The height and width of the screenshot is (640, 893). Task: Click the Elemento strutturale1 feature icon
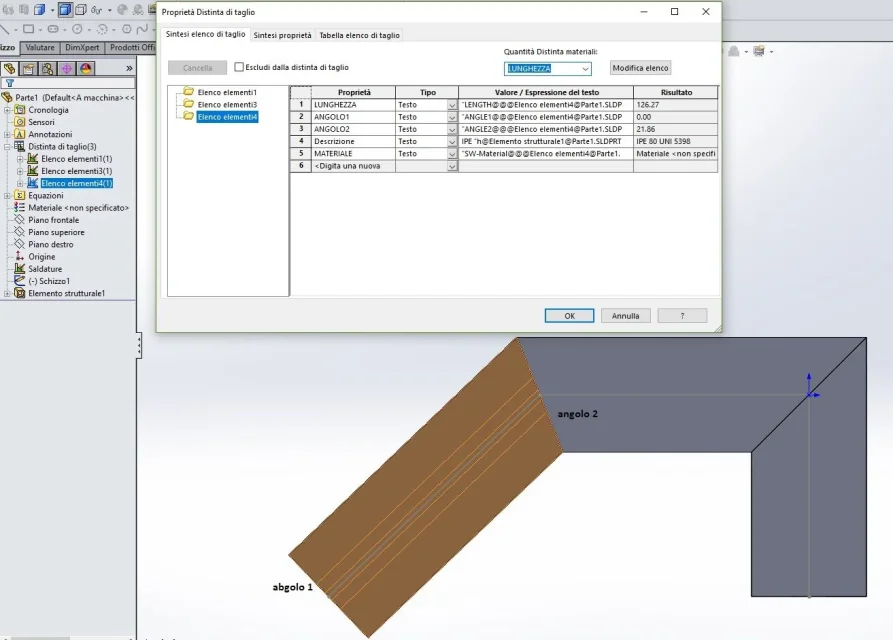20,293
